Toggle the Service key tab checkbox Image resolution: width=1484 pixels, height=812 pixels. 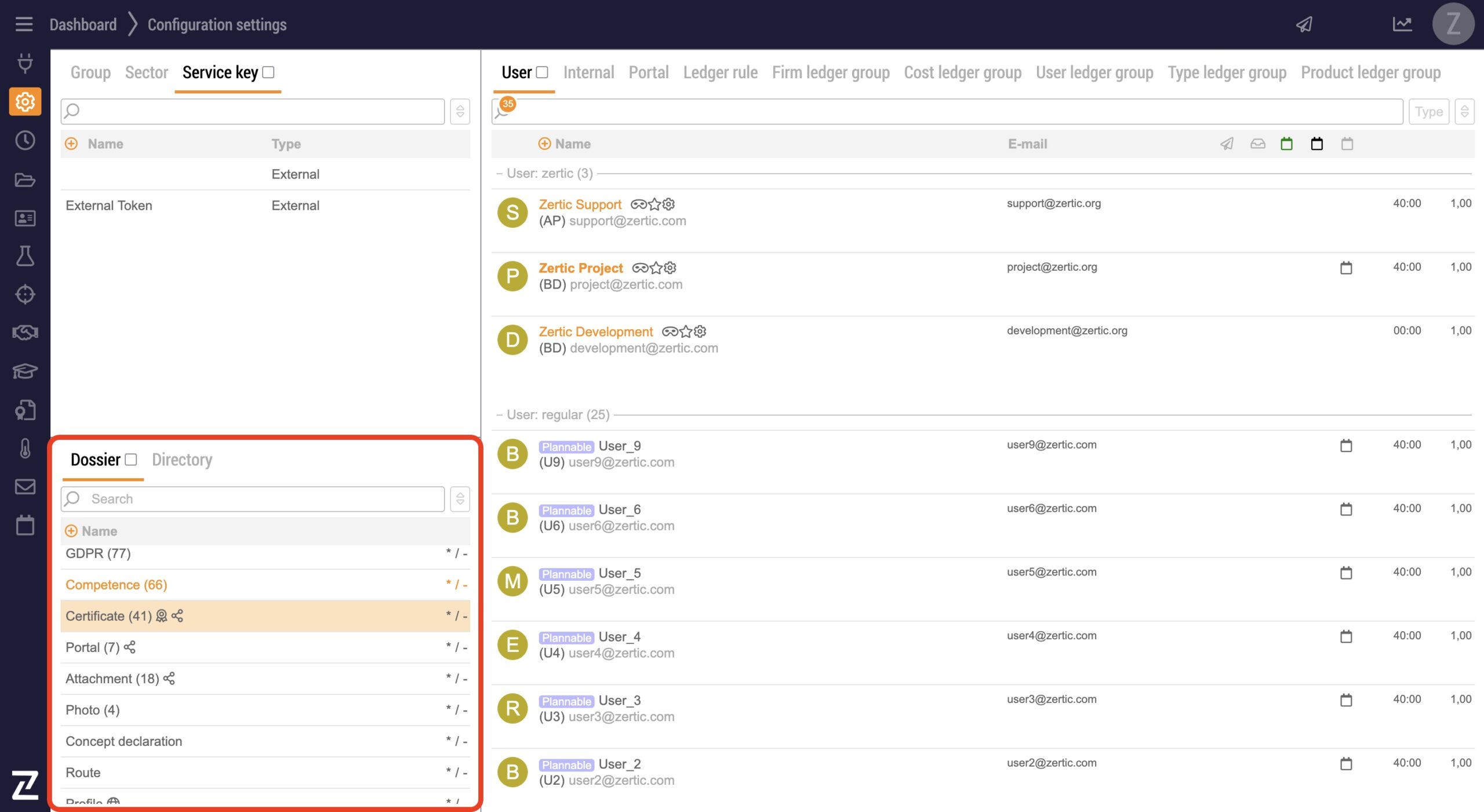click(268, 72)
